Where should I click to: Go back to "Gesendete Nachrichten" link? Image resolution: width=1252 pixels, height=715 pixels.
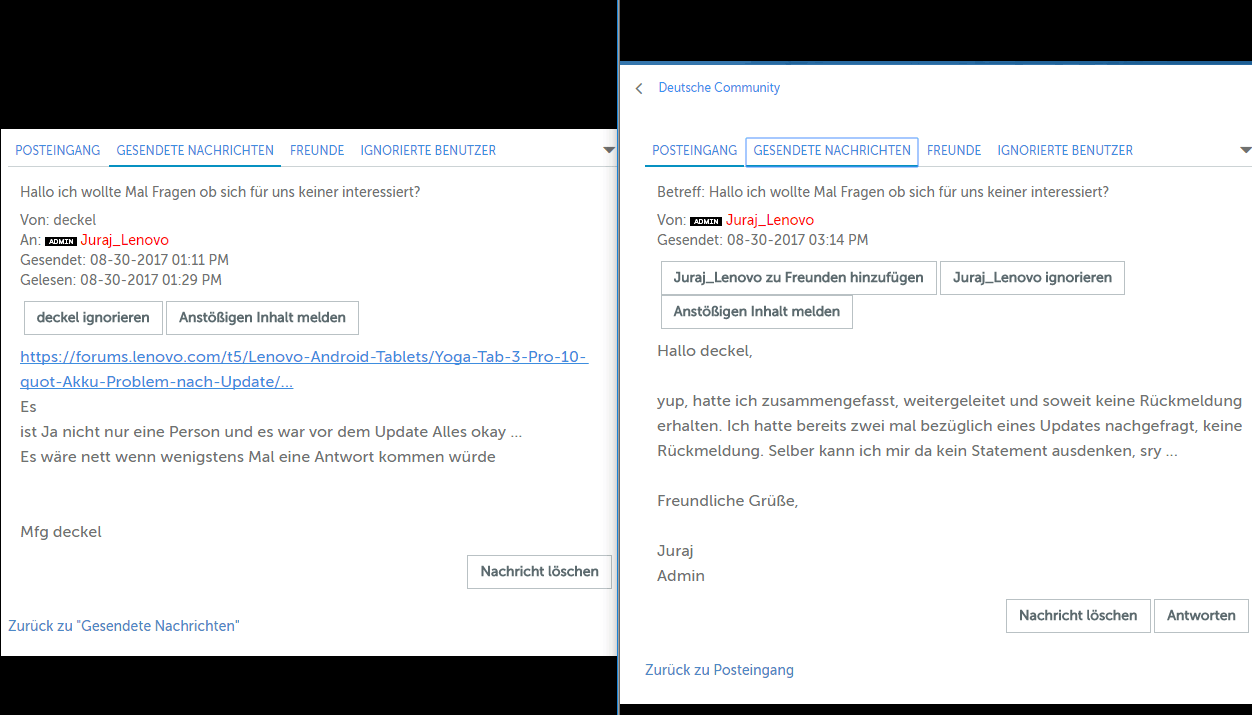(x=124, y=626)
